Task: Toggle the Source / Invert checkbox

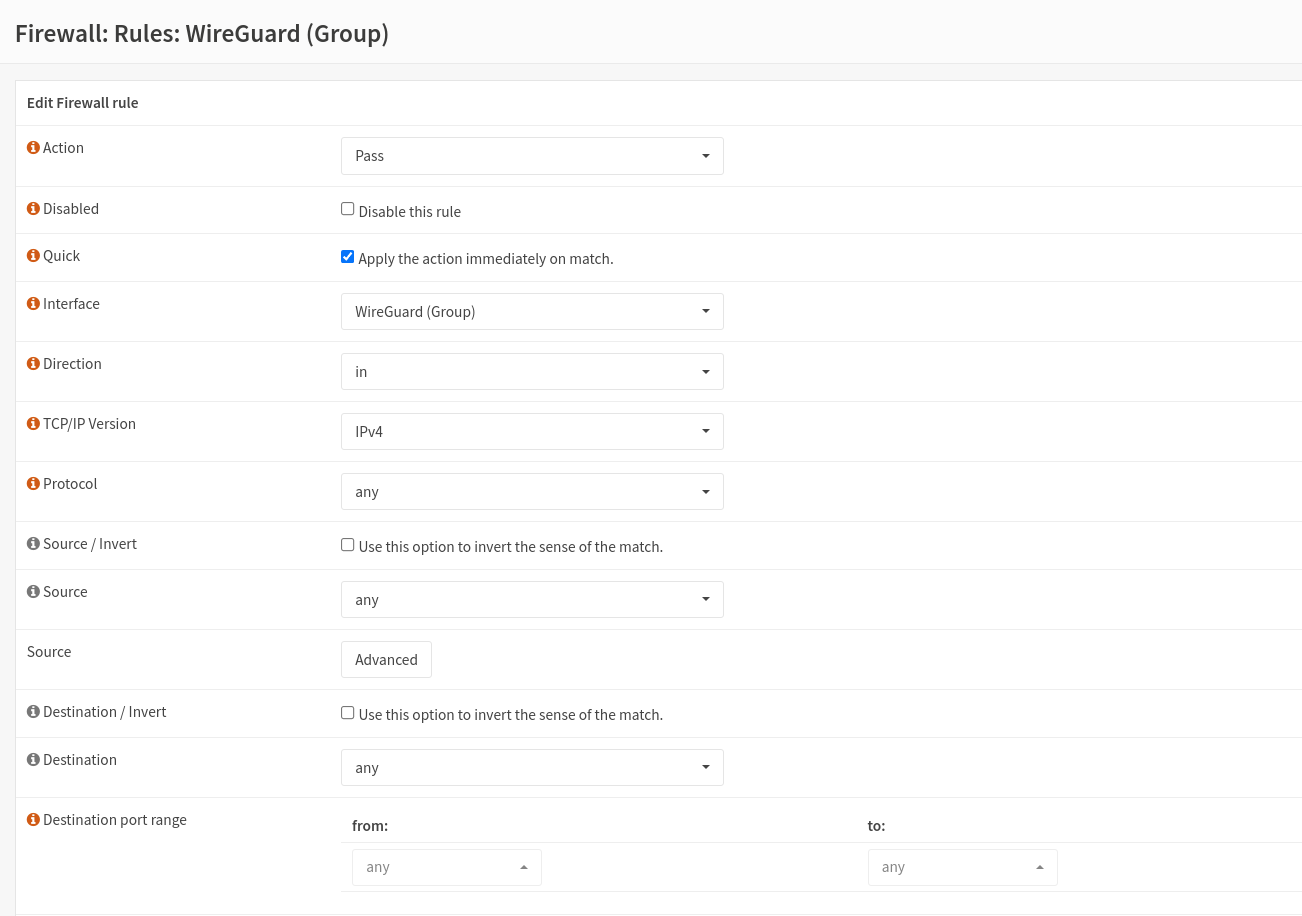Action: point(348,545)
